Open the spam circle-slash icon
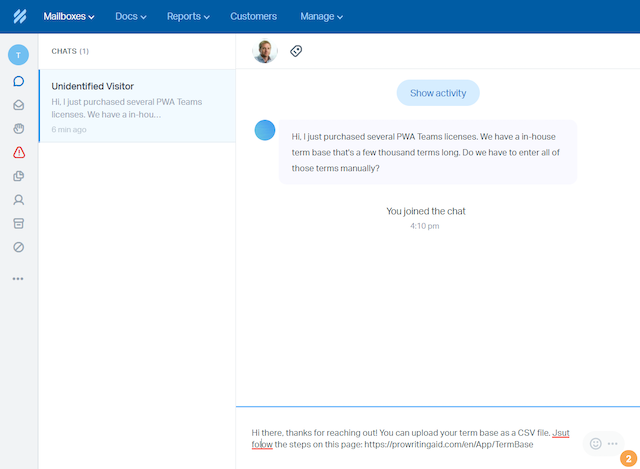 point(18,247)
